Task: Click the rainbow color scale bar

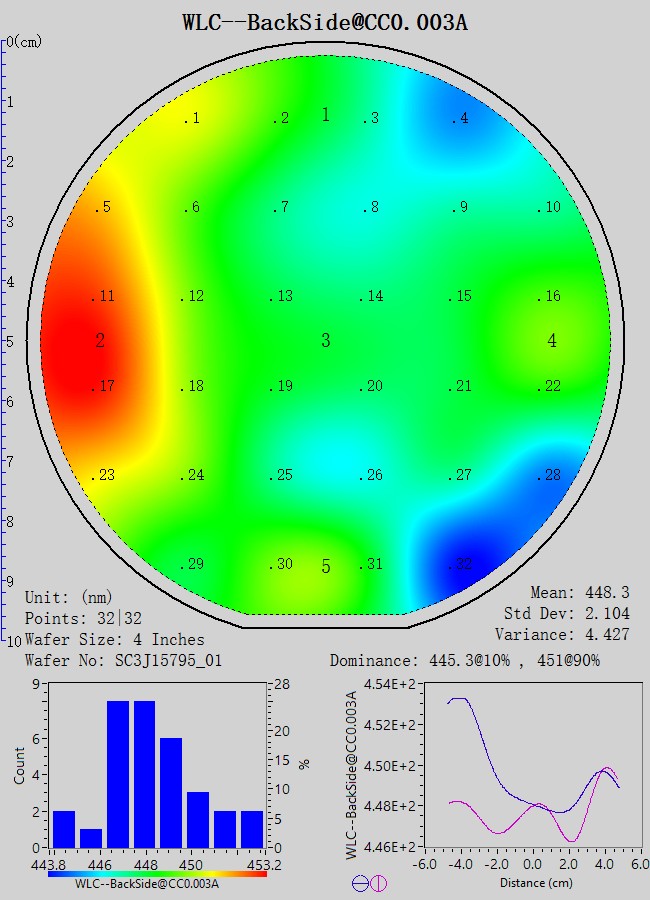Action: [x=157, y=873]
